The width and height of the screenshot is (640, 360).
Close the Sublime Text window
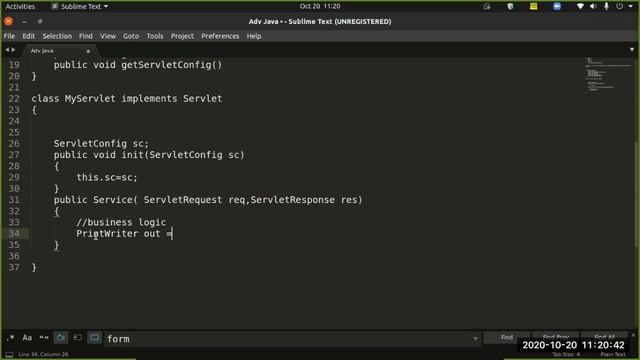(x=9, y=21)
